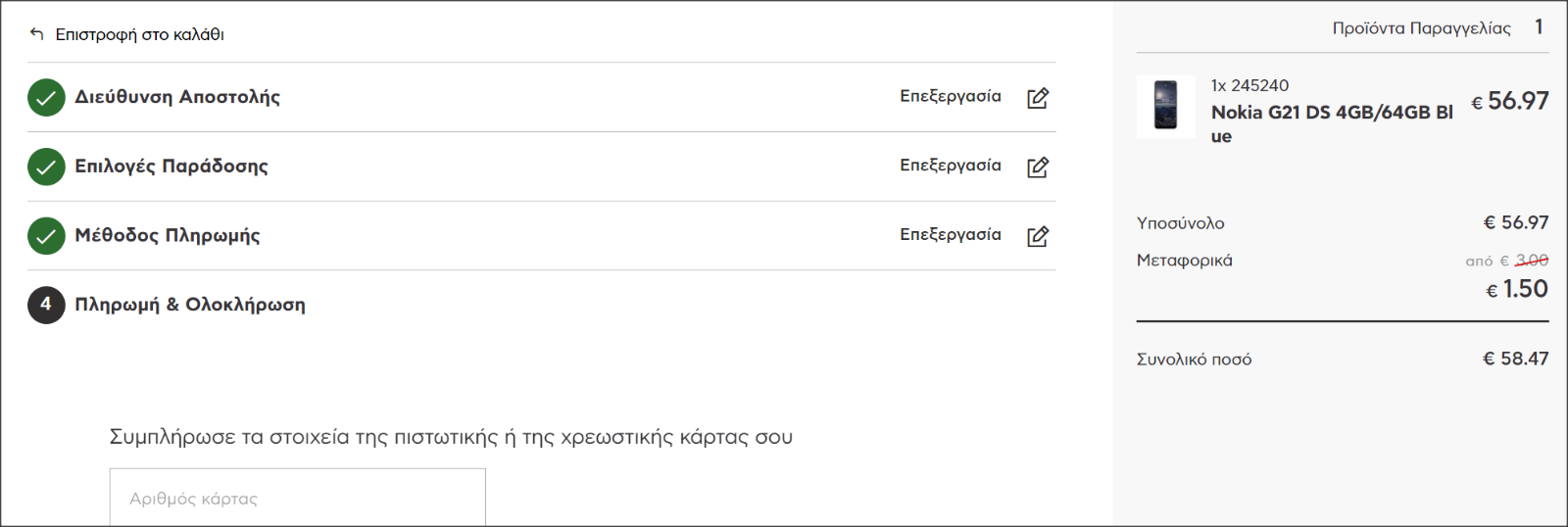
Task: Expand the Επιλογές Παράδοσης section heading
Action: pos(171,167)
